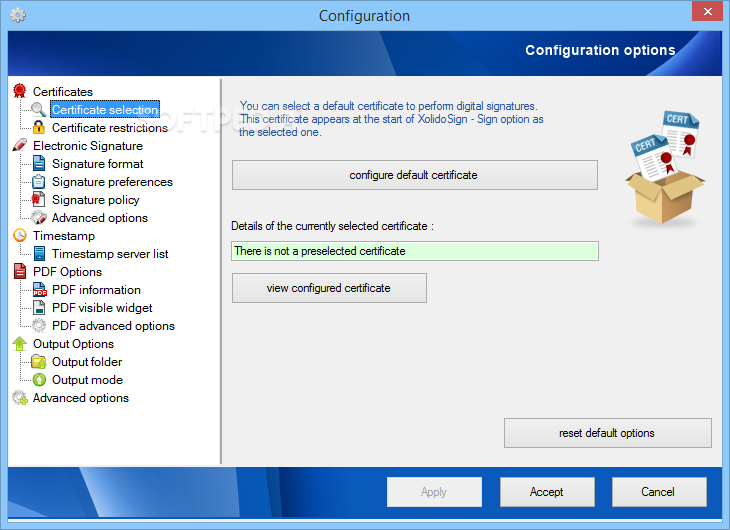This screenshot has height=530, width=730.
Task: Open Signature policy settings
Action: click(x=95, y=200)
